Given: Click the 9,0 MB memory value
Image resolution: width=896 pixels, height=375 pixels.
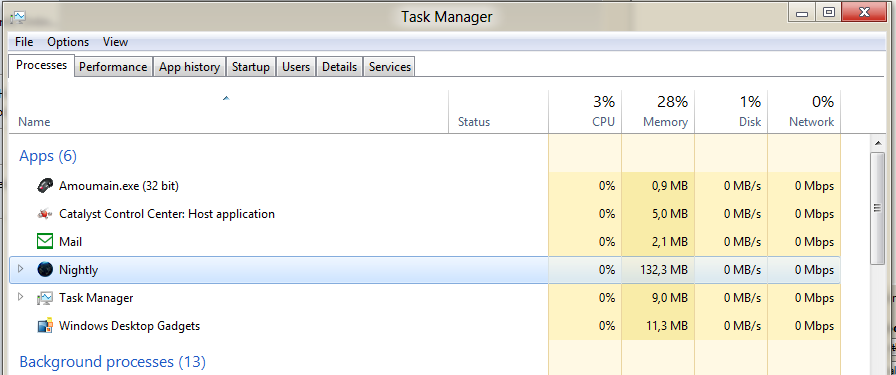Looking at the screenshot, I should [x=671, y=298].
